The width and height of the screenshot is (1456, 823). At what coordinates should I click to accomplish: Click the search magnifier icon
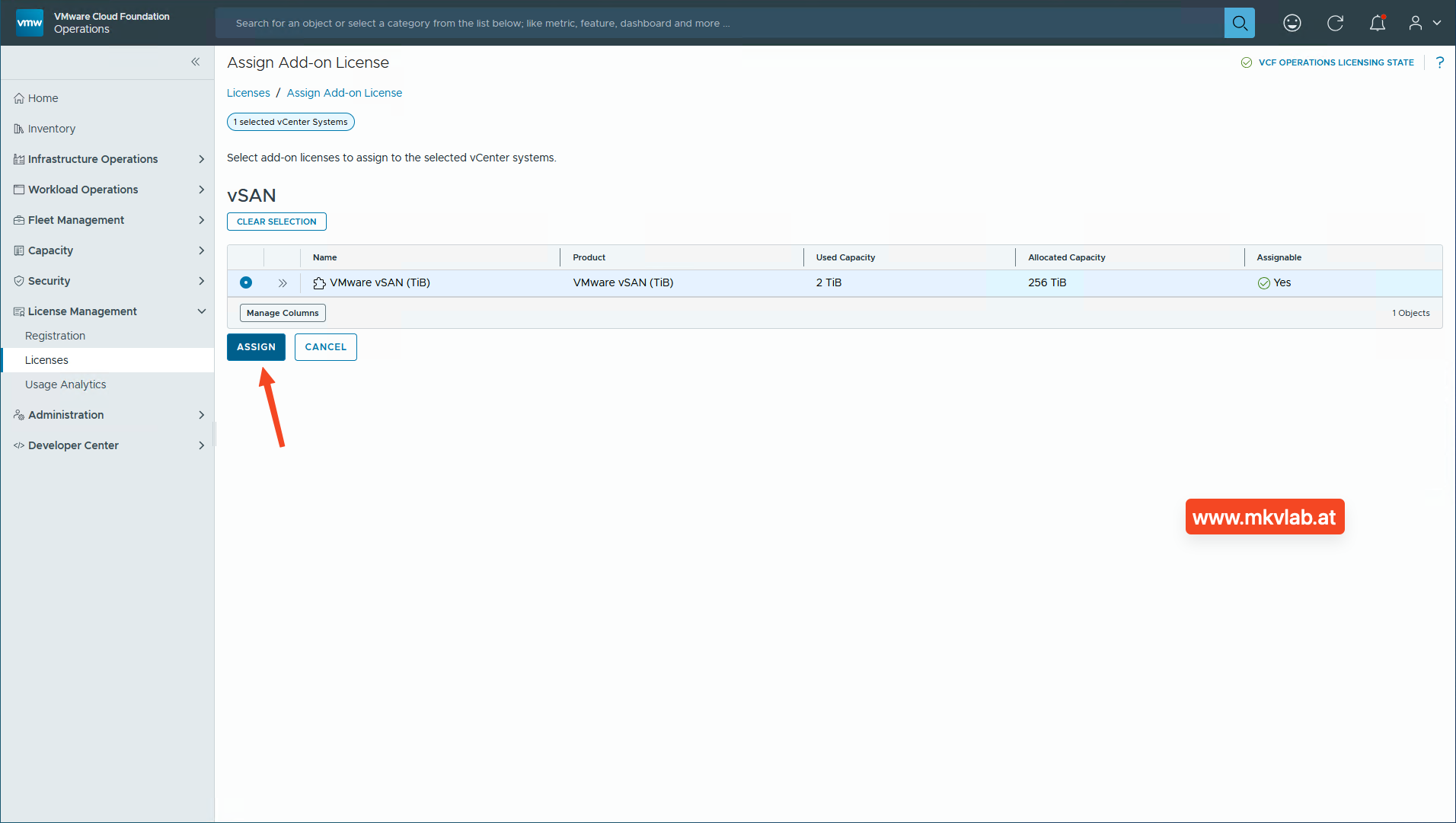[1239, 23]
